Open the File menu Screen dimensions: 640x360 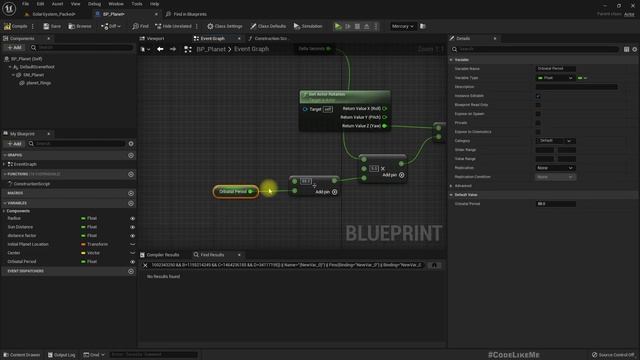click(25, 4)
